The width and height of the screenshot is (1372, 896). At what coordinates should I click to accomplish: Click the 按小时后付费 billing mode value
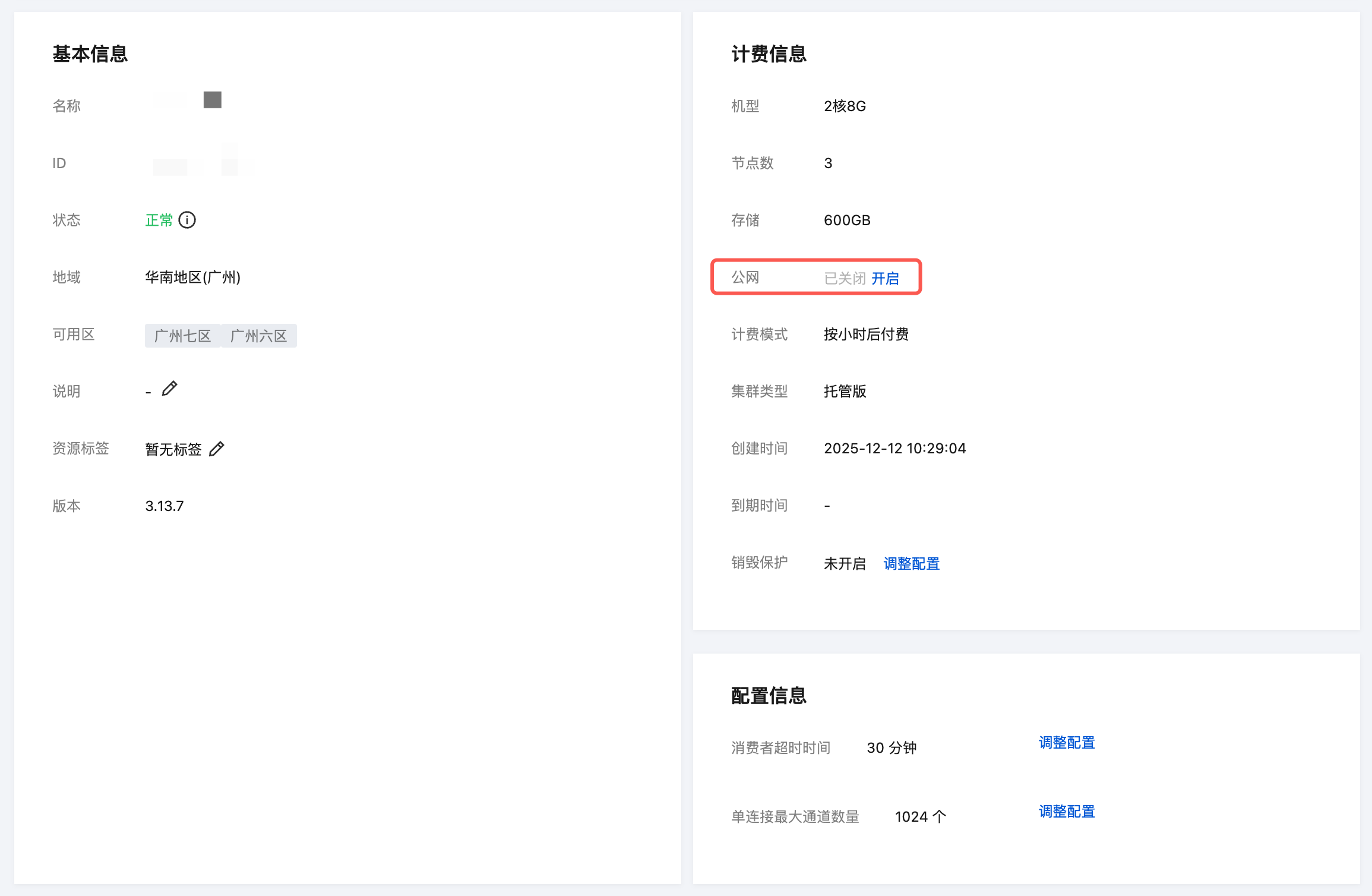click(866, 335)
